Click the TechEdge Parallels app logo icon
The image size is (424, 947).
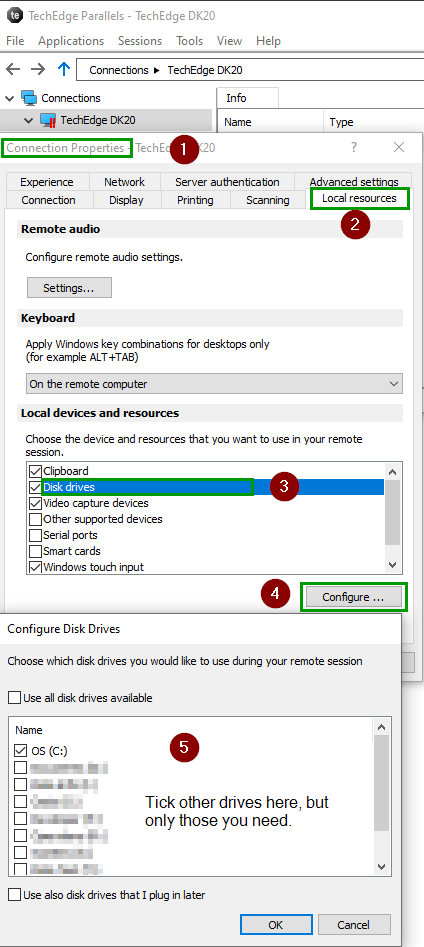(14, 16)
